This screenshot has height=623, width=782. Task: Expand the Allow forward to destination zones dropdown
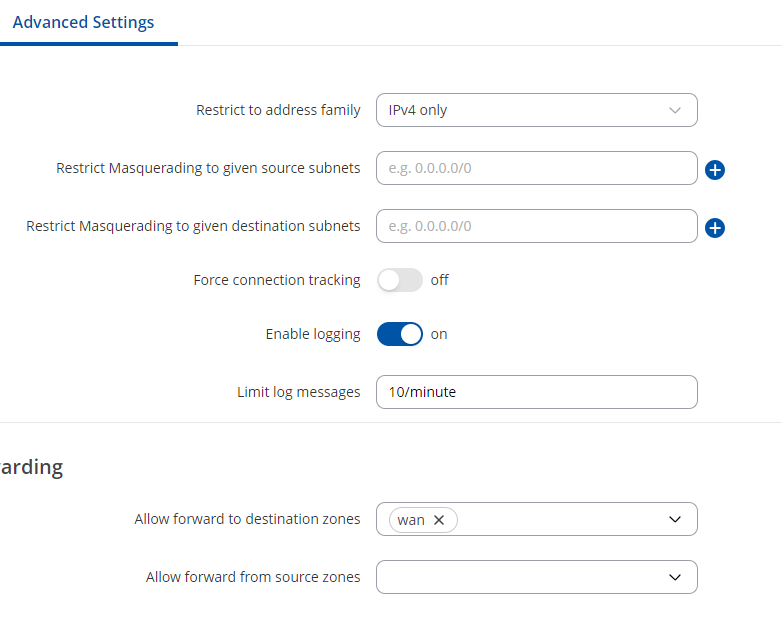click(x=674, y=519)
